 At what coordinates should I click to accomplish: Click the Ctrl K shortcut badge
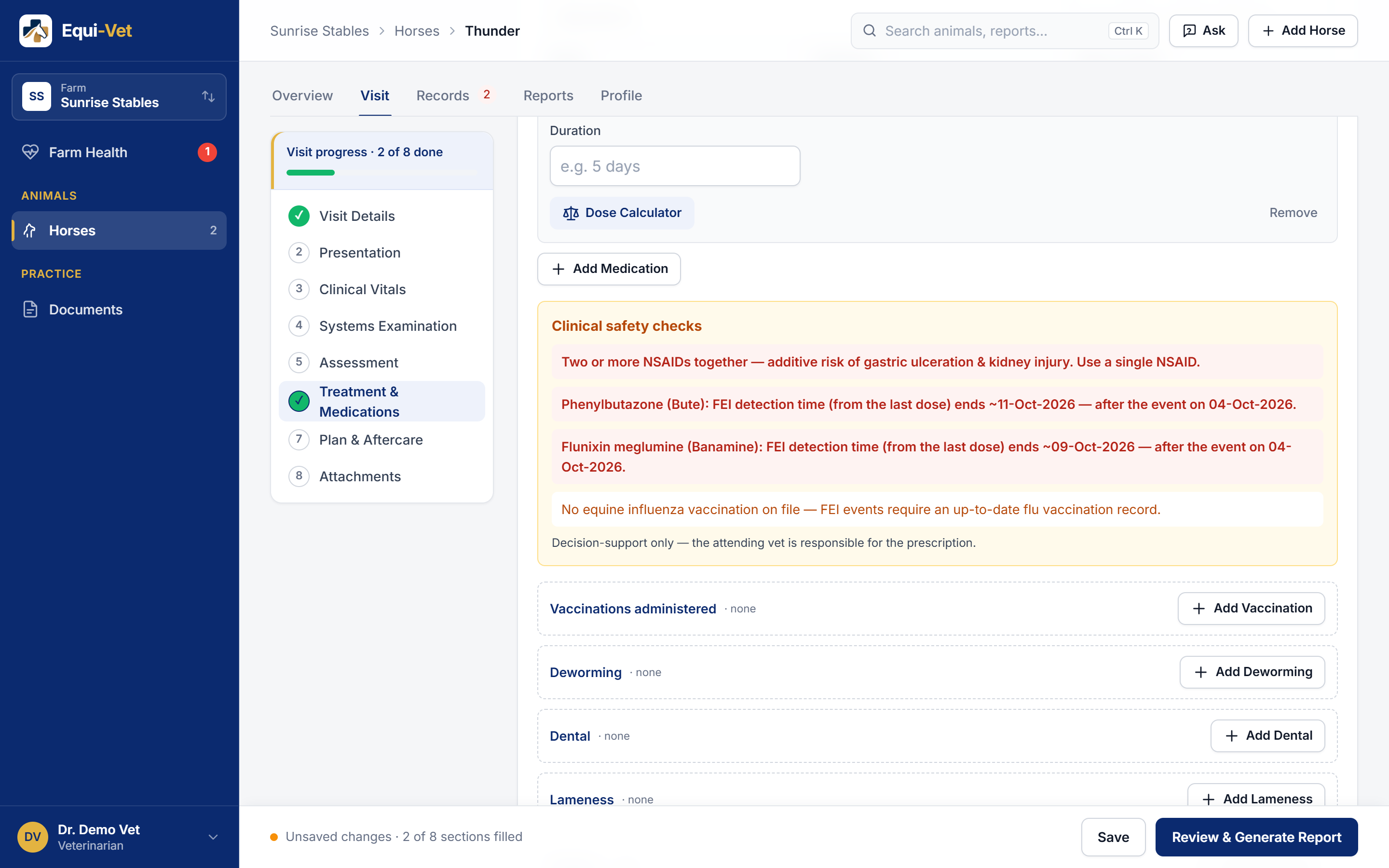tap(1128, 31)
